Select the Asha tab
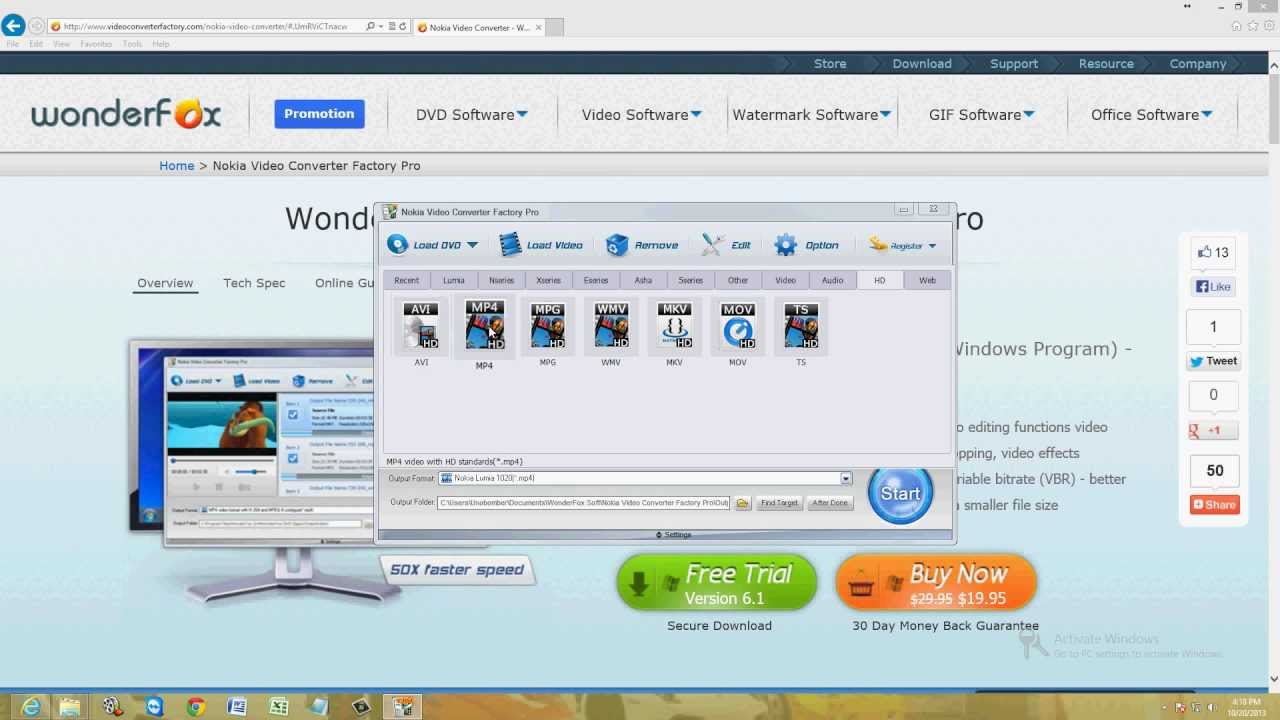Image resolution: width=1280 pixels, height=720 pixels. [x=643, y=280]
